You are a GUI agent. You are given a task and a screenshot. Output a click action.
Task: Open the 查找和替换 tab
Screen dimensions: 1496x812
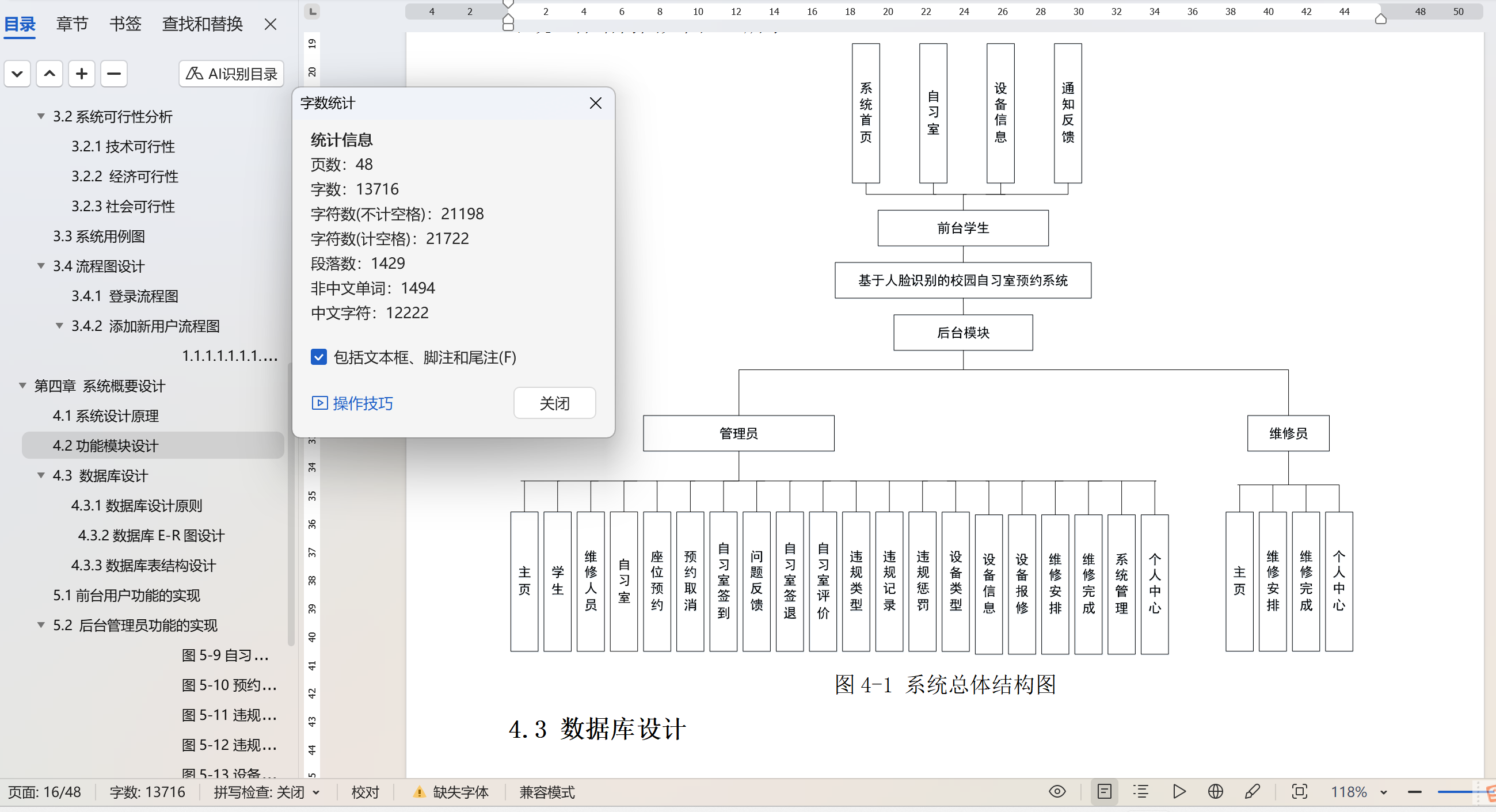pyautogui.click(x=202, y=24)
